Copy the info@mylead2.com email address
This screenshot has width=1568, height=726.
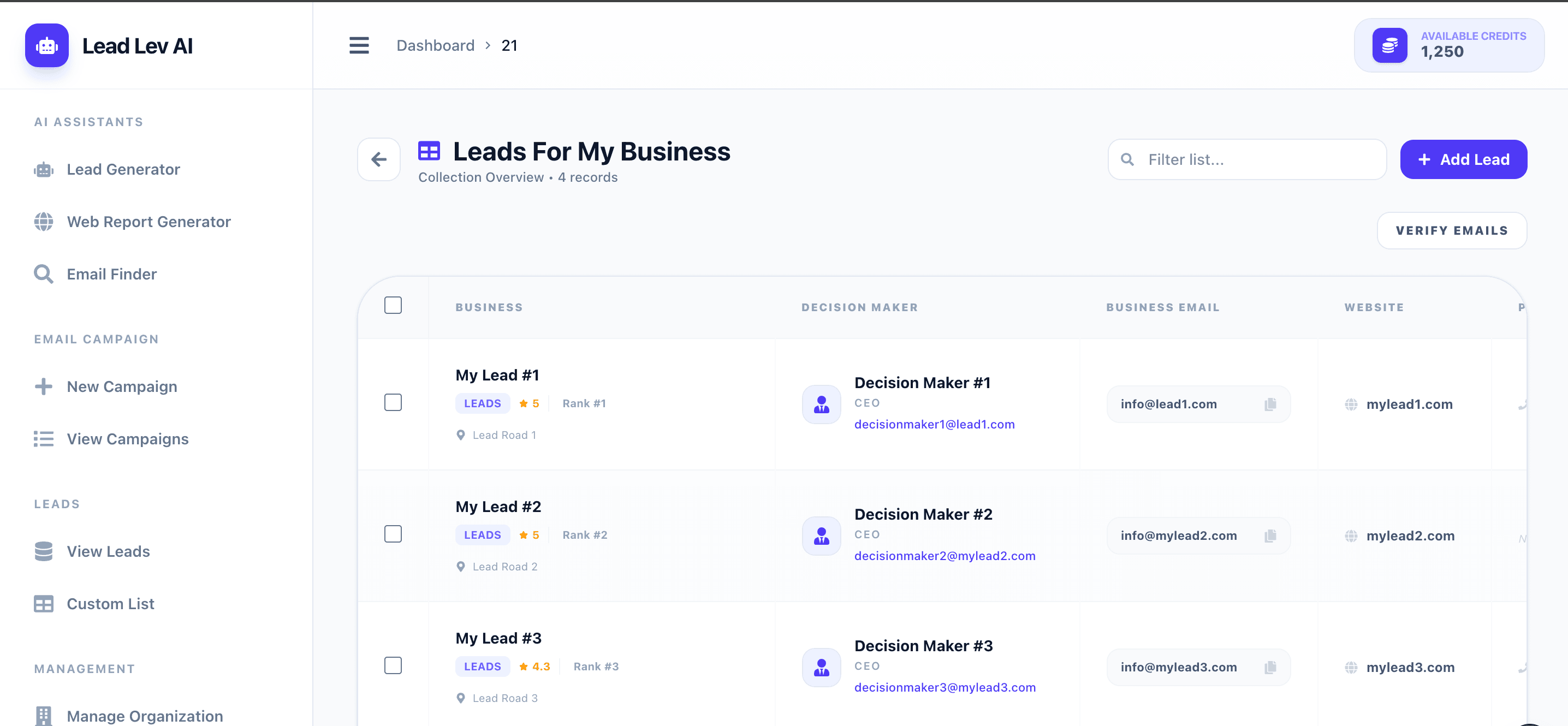pos(1270,535)
